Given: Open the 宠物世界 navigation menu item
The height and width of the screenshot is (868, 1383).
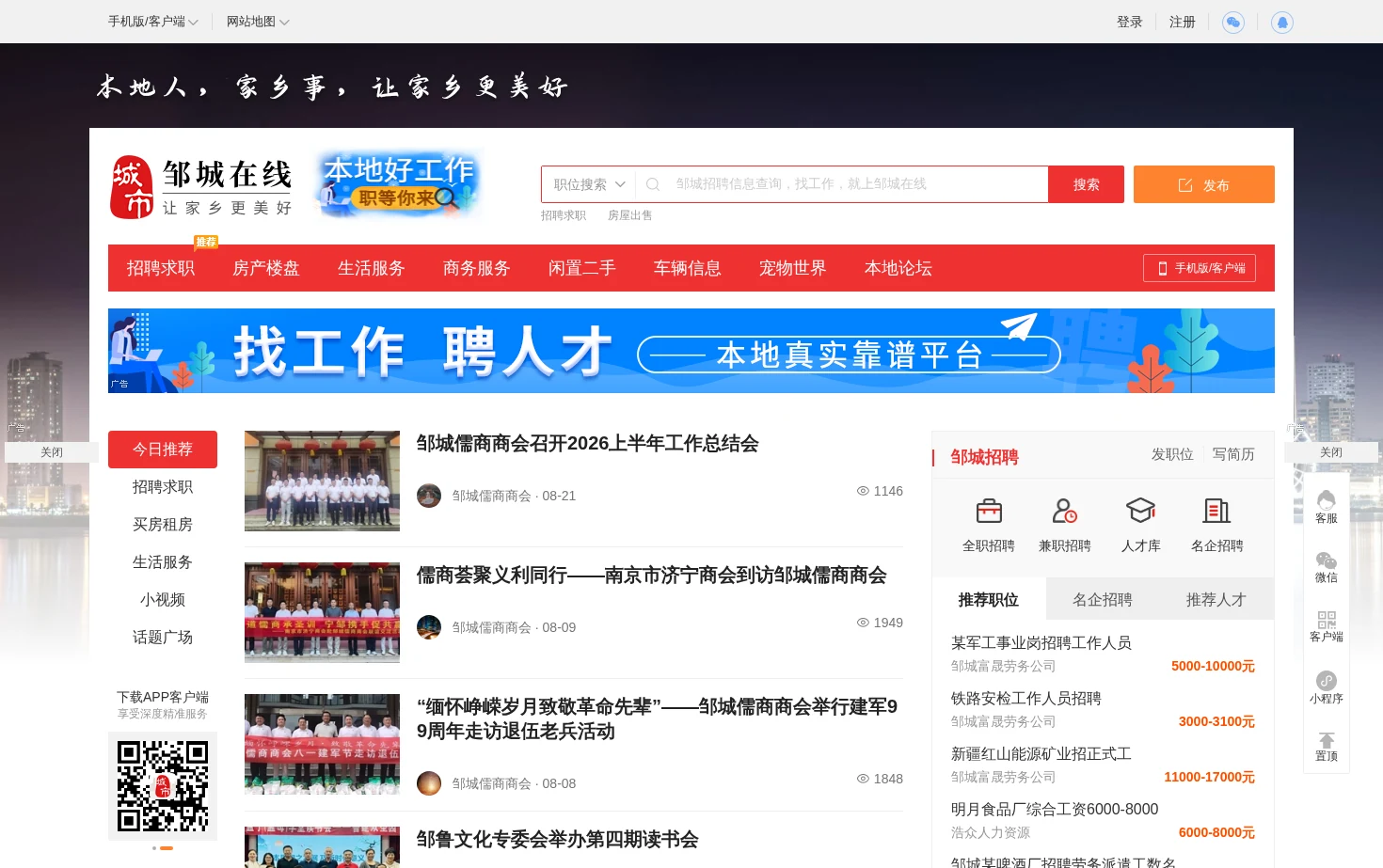Looking at the screenshot, I should click(793, 268).
